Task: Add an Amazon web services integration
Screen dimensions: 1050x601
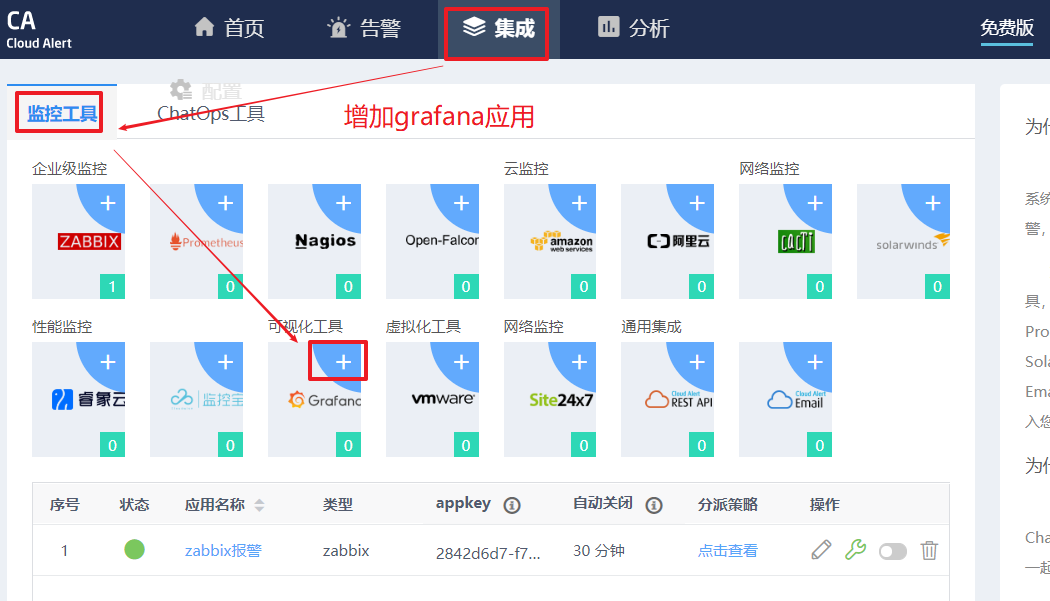Action: pyautogui.click(x=579, y=203)
